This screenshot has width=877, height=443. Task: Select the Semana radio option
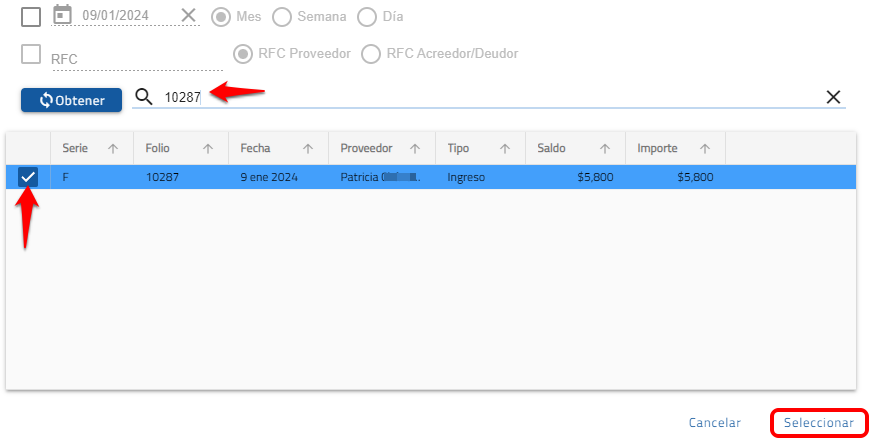[283, 17]
